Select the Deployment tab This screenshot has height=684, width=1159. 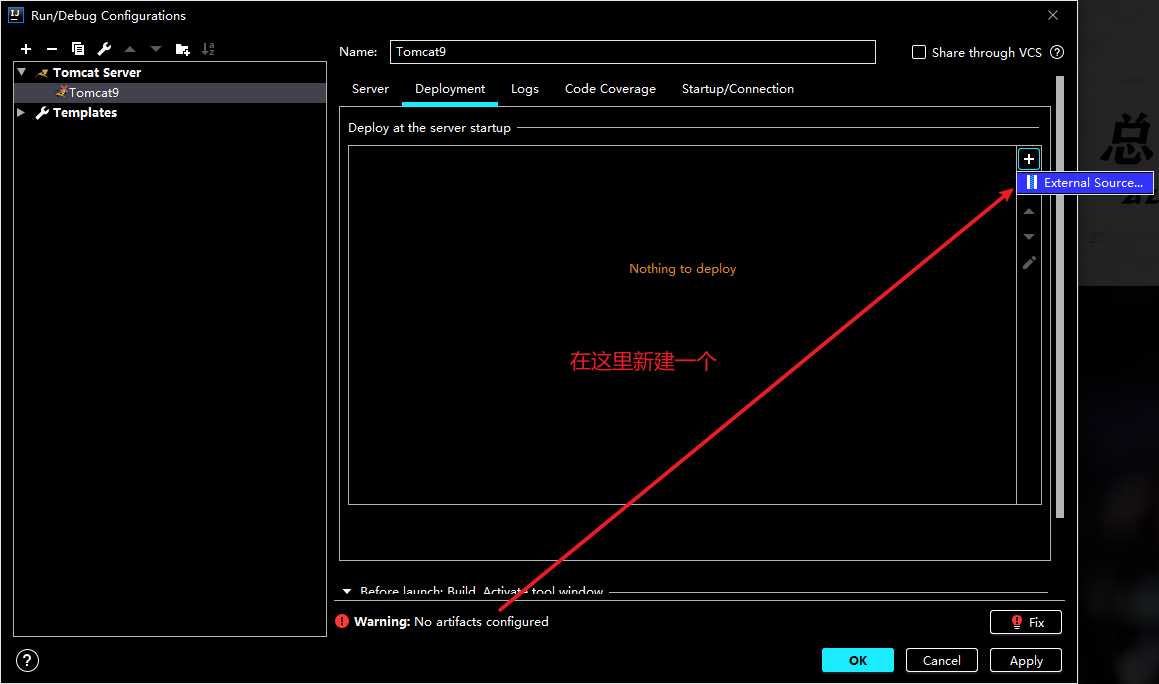point(450,89)
